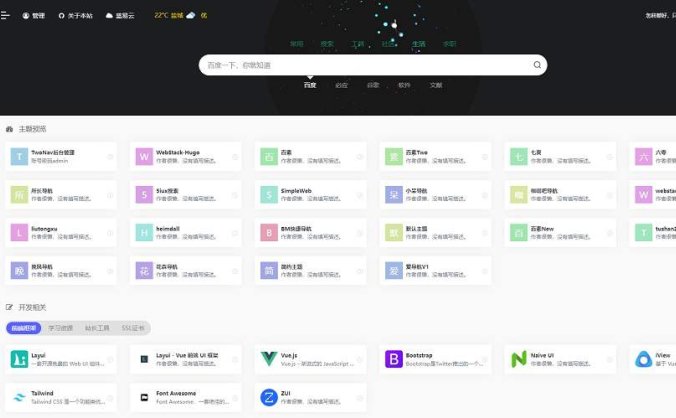Screen dimensions: 676x418
Task: Select the 生活 search category
Action: pyautogui.click(x=418, y=44)
